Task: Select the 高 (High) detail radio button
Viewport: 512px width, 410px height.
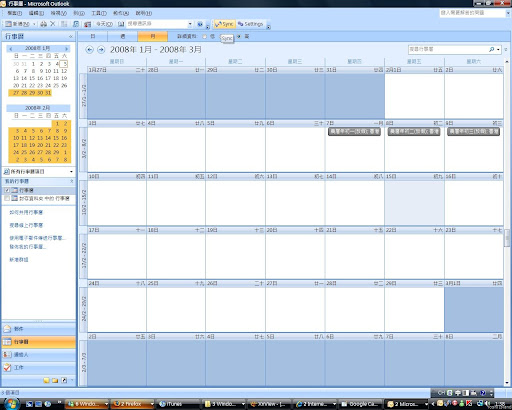Action: click(239, 36)
